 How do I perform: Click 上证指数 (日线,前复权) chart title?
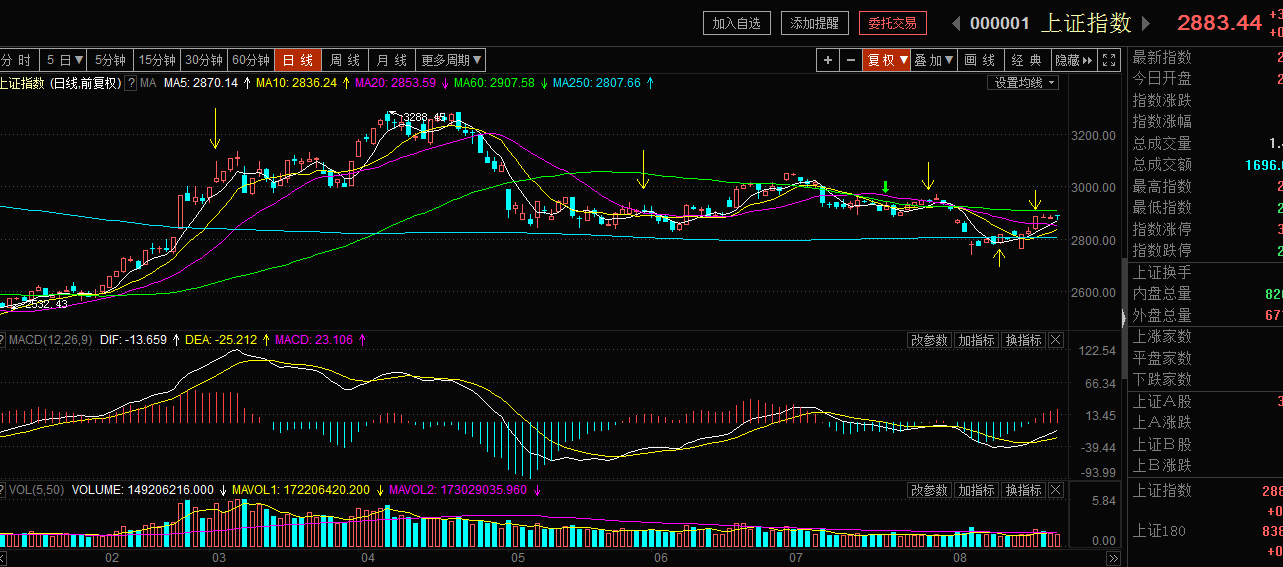(x=60, y=83)
